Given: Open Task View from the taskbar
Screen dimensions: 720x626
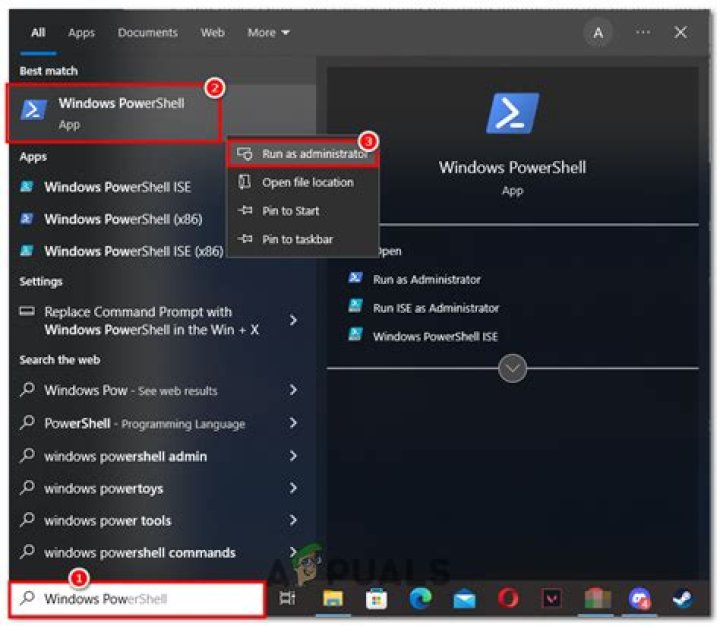Looking at the screenshot, I should (287, 598).
